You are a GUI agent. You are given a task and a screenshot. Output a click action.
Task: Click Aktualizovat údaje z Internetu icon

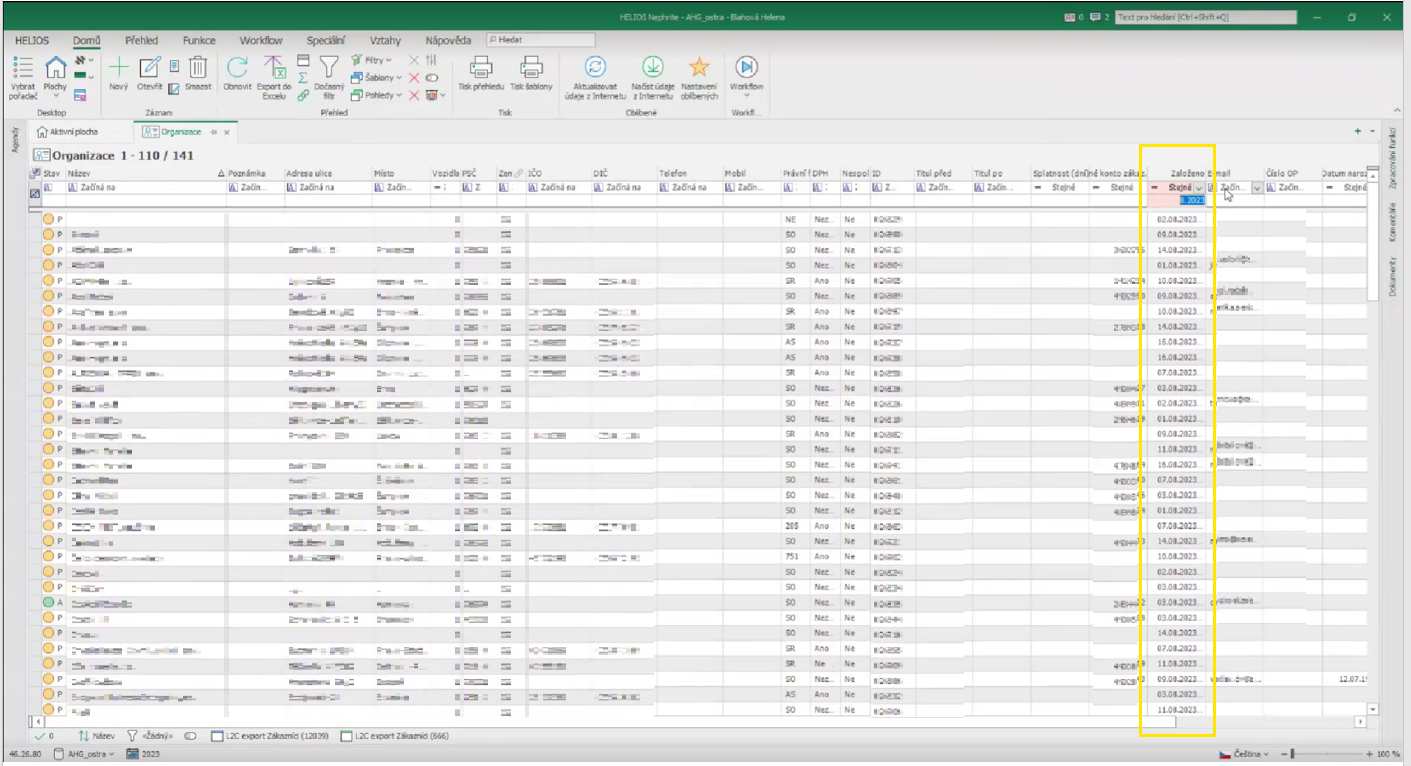(x=595, y=68)
